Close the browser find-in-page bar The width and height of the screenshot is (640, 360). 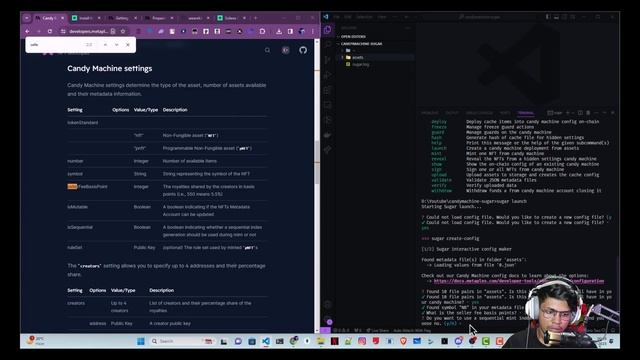(x=128, y=44)
